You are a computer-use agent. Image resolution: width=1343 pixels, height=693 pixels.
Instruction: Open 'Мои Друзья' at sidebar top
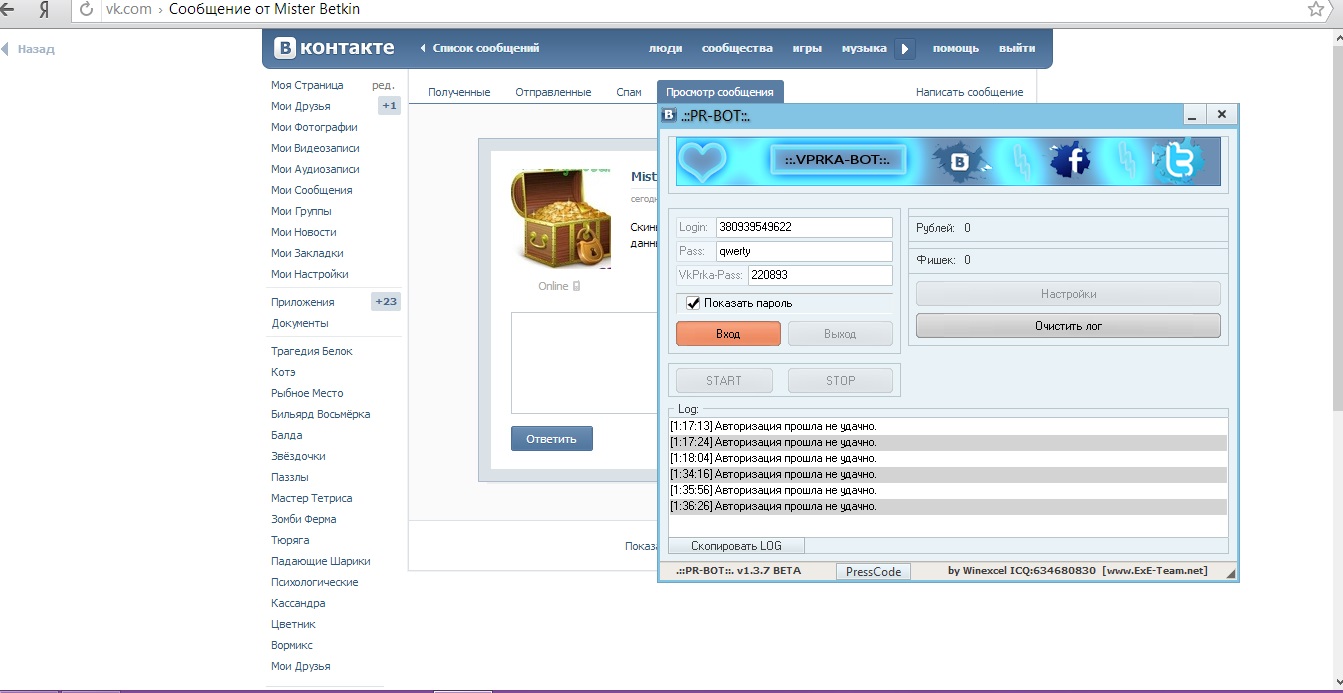[x=301, y=106]
